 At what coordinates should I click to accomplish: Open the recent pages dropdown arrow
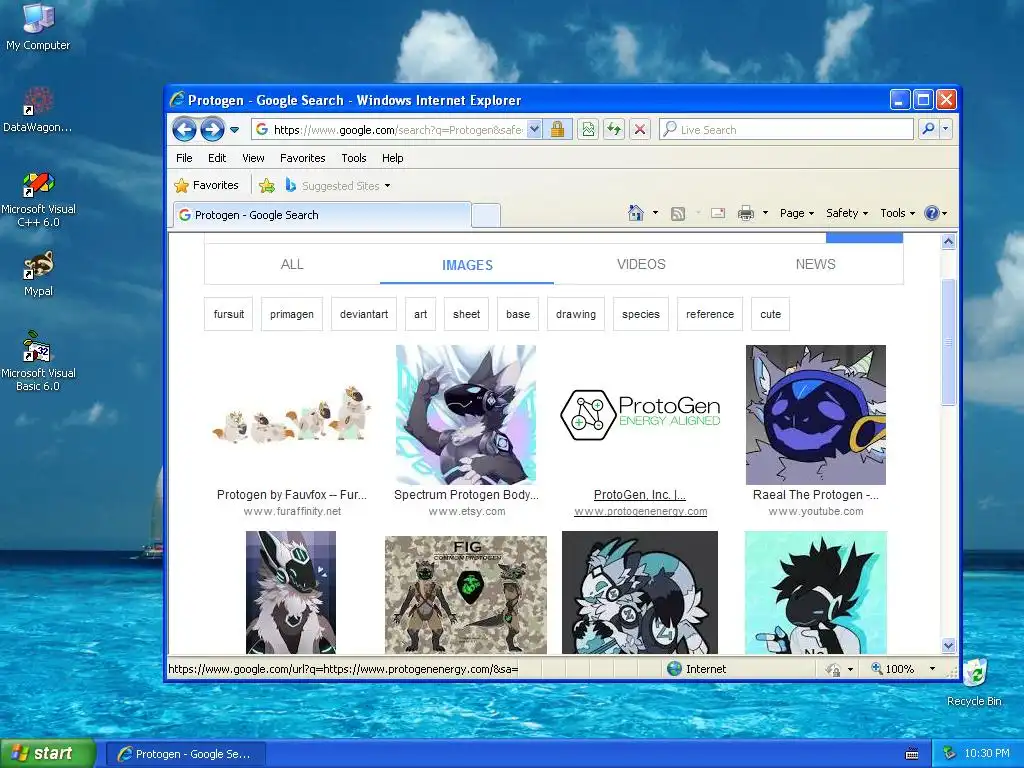(x=234, y=129)
